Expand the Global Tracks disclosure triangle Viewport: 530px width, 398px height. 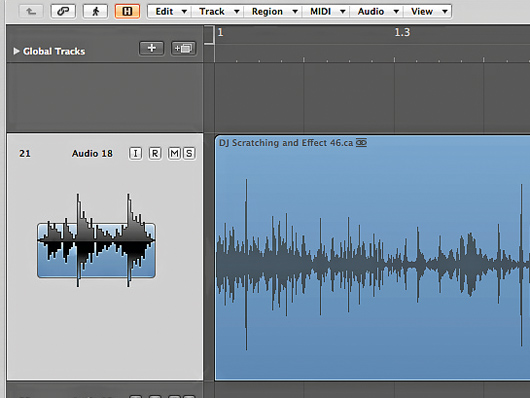tap(16, 51)
